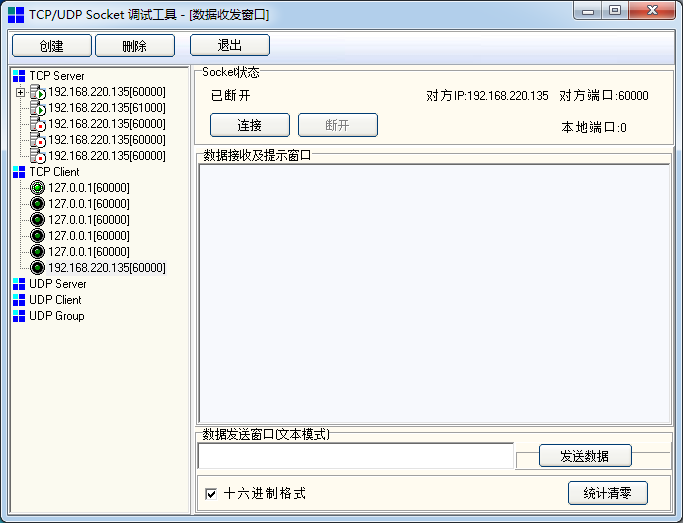
Task: Maximize the Socket tool window
Action: 615,10
